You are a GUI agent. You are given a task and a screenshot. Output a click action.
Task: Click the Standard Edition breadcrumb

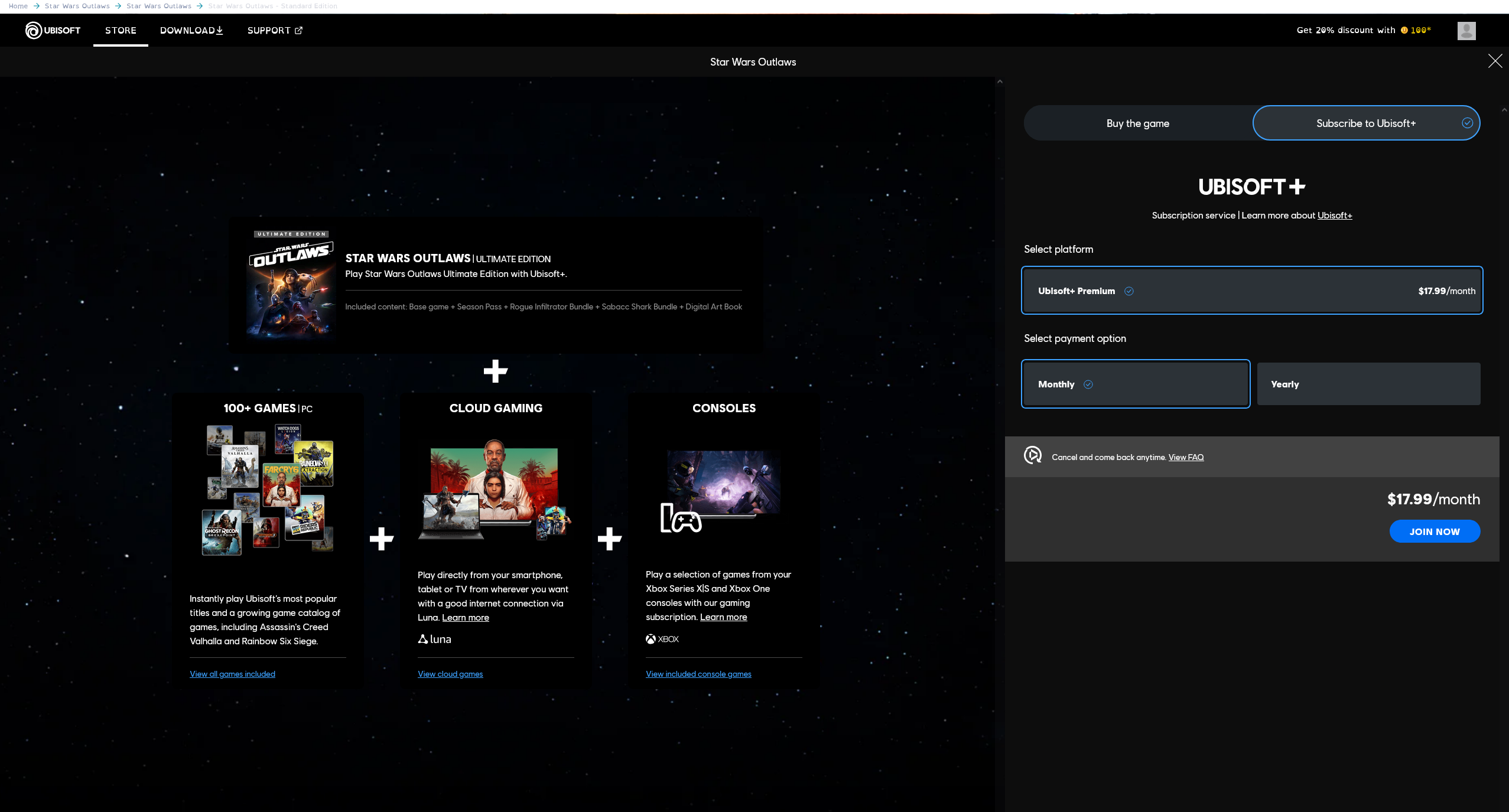tap(272, 6)
